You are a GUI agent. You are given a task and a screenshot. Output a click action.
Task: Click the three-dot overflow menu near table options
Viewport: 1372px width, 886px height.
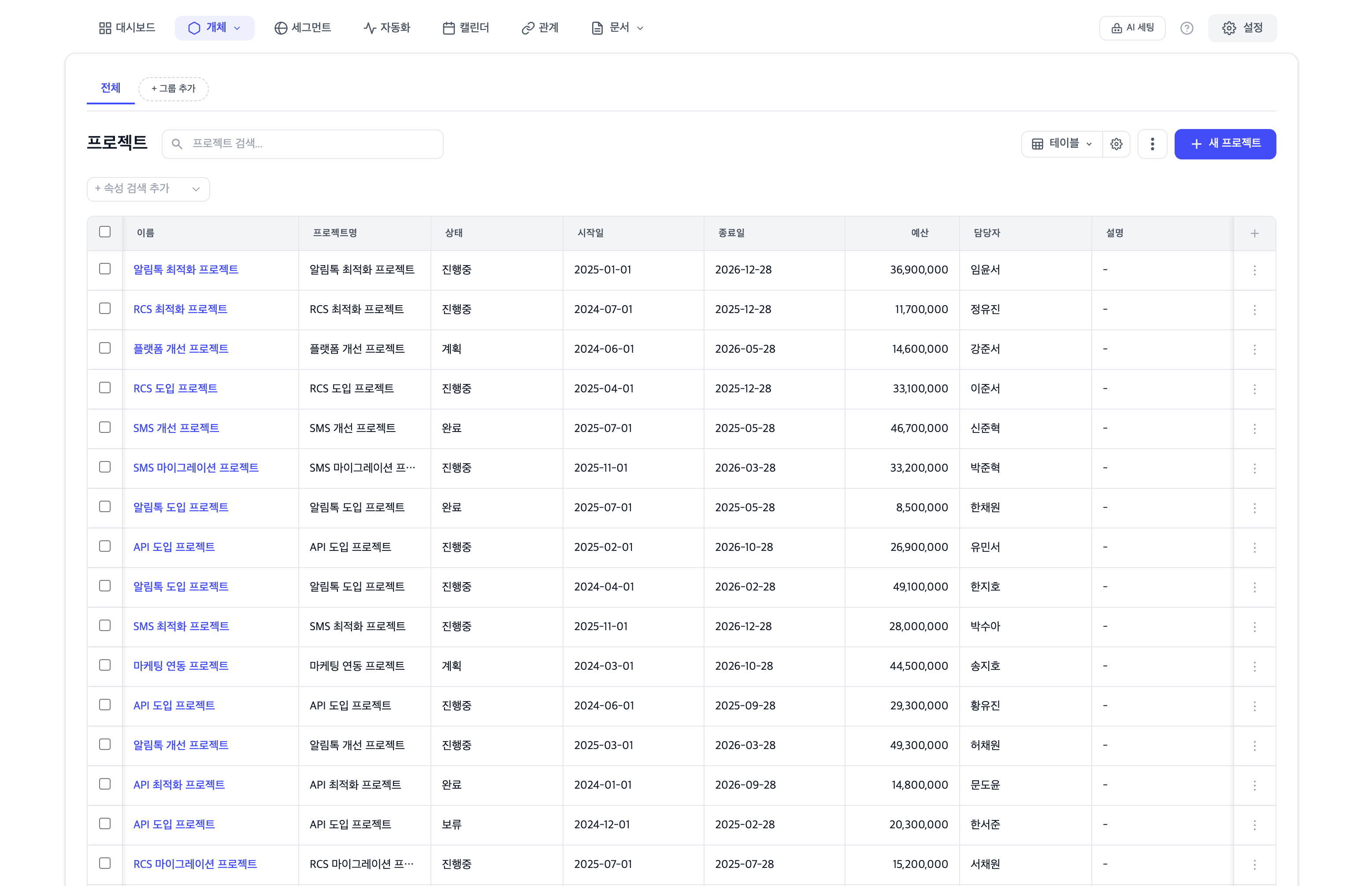point(1153,144)
